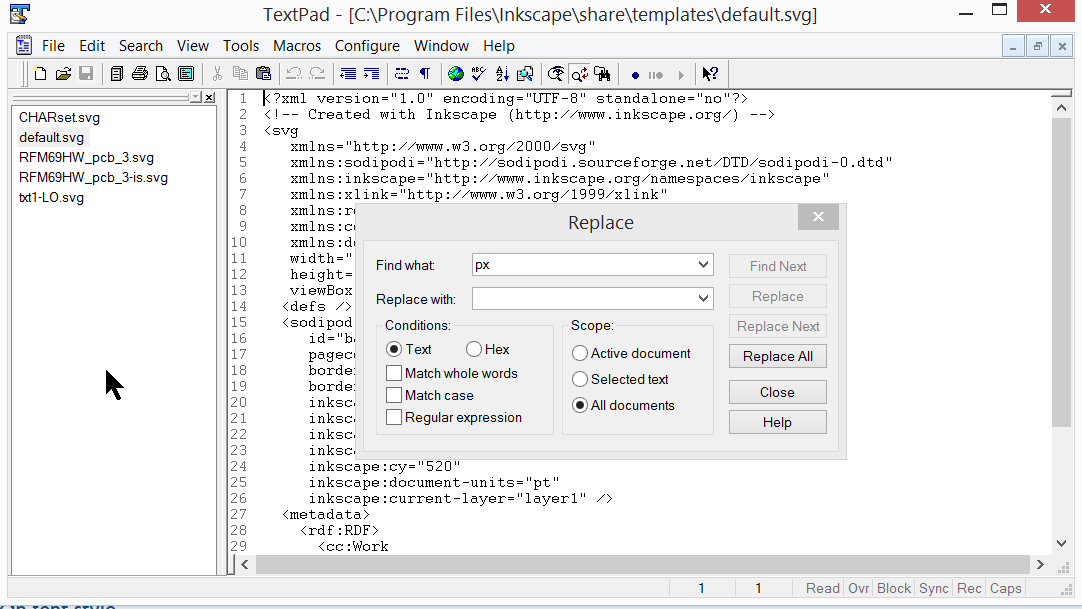Viewport: 1082px width, 609px height.
Task: Click the Close button in Replace dialog
Action: [777, 392]
